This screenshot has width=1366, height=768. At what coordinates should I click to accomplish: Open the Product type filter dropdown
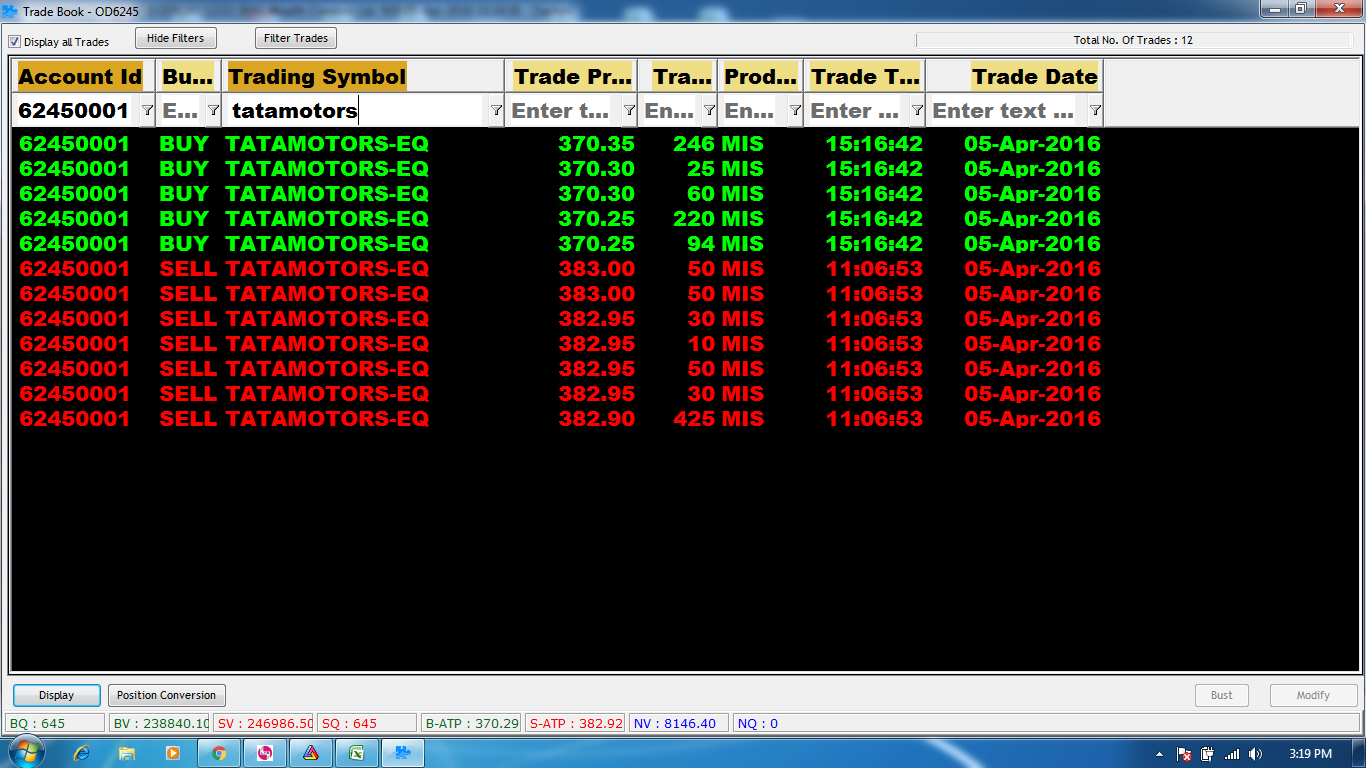click(x=795, y=111)
